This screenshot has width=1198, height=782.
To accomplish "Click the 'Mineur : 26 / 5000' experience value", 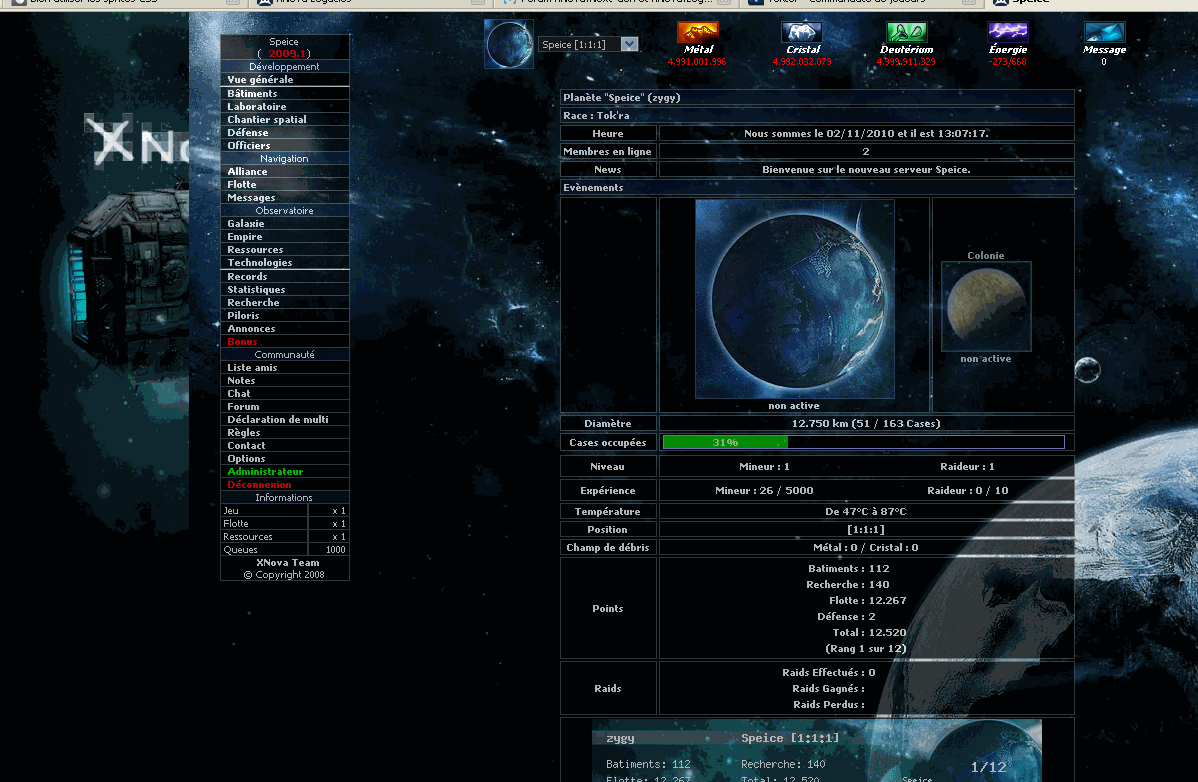I will [x=764, y=490].
